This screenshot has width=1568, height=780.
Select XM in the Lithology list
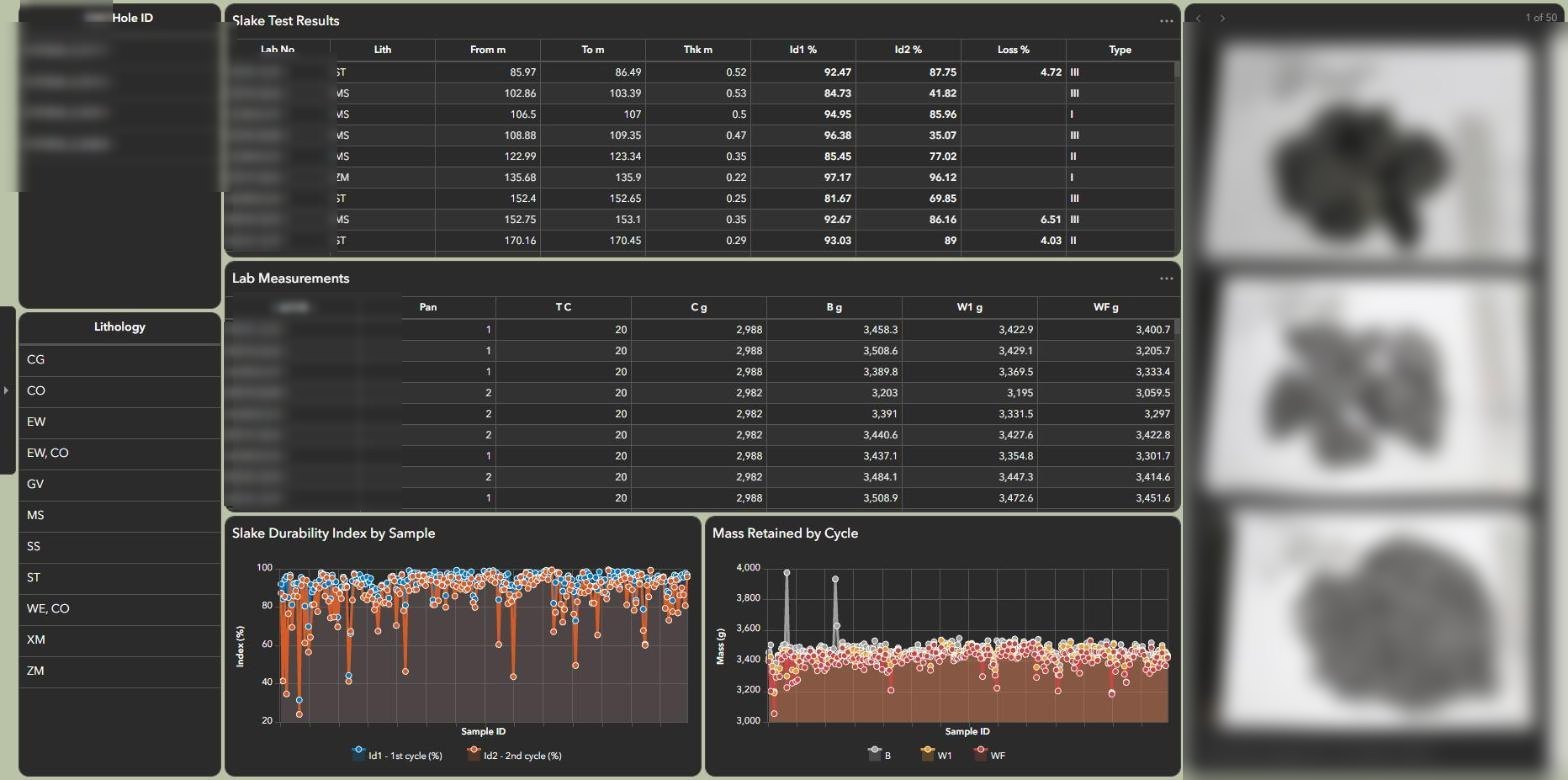coord(120,640)
